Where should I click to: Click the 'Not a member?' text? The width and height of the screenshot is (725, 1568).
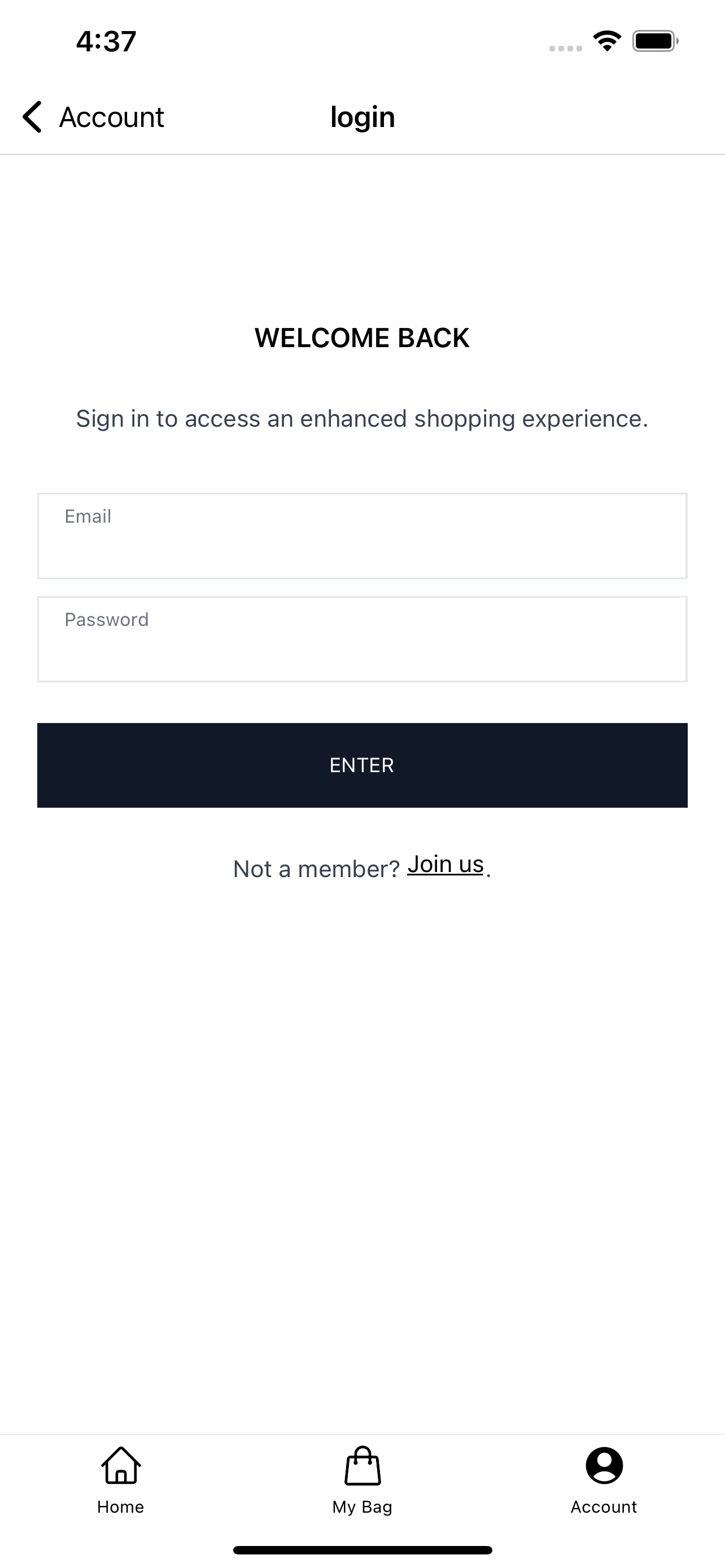point(316,869)
